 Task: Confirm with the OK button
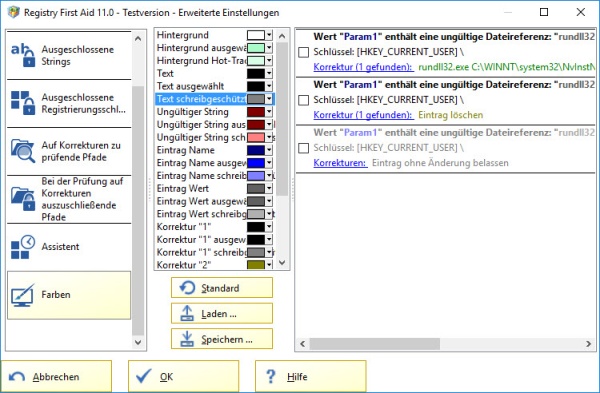tap(184, 377)
